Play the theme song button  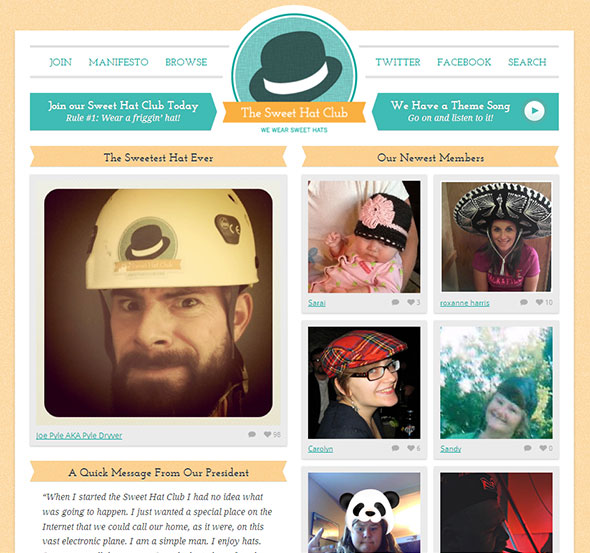pos(534,111)
